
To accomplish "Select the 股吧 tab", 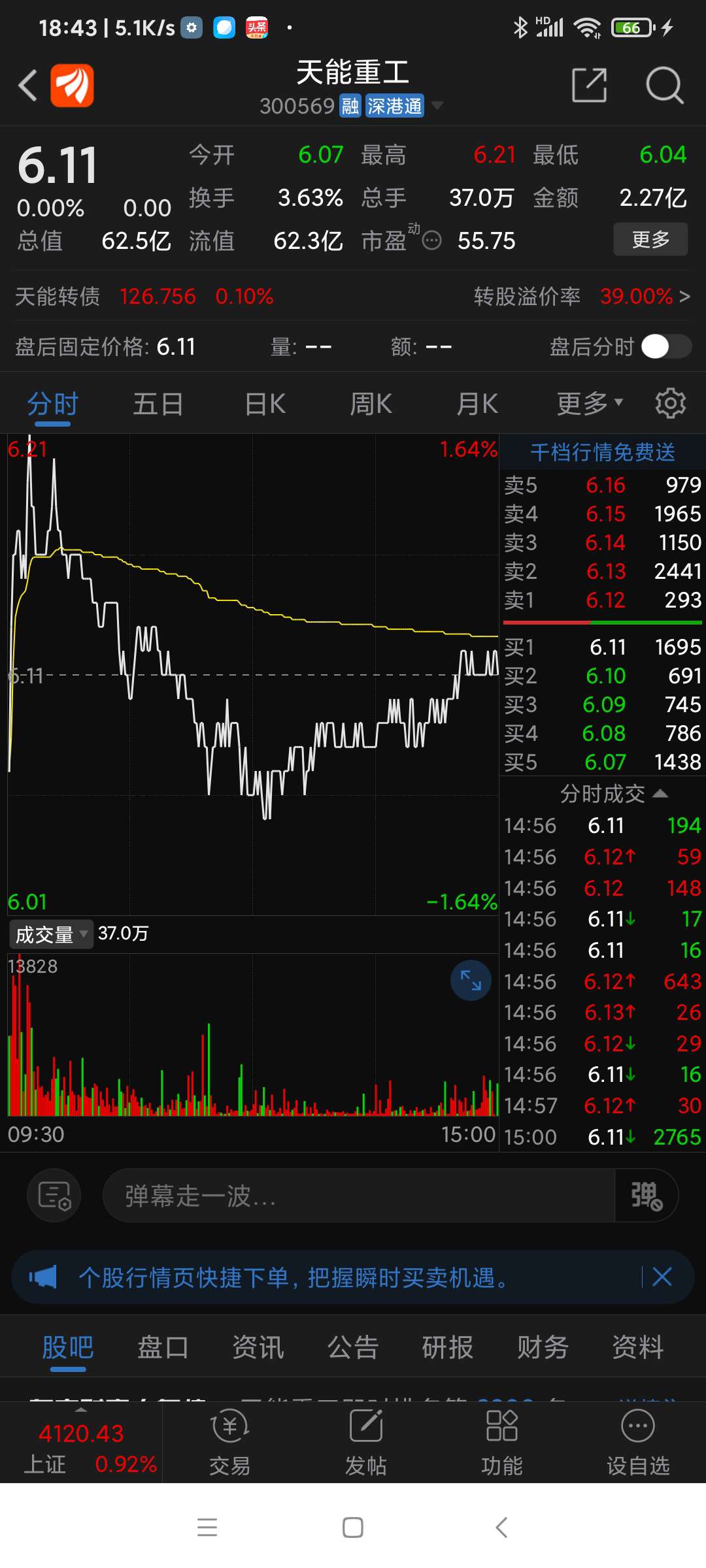I will (67, 1348).
